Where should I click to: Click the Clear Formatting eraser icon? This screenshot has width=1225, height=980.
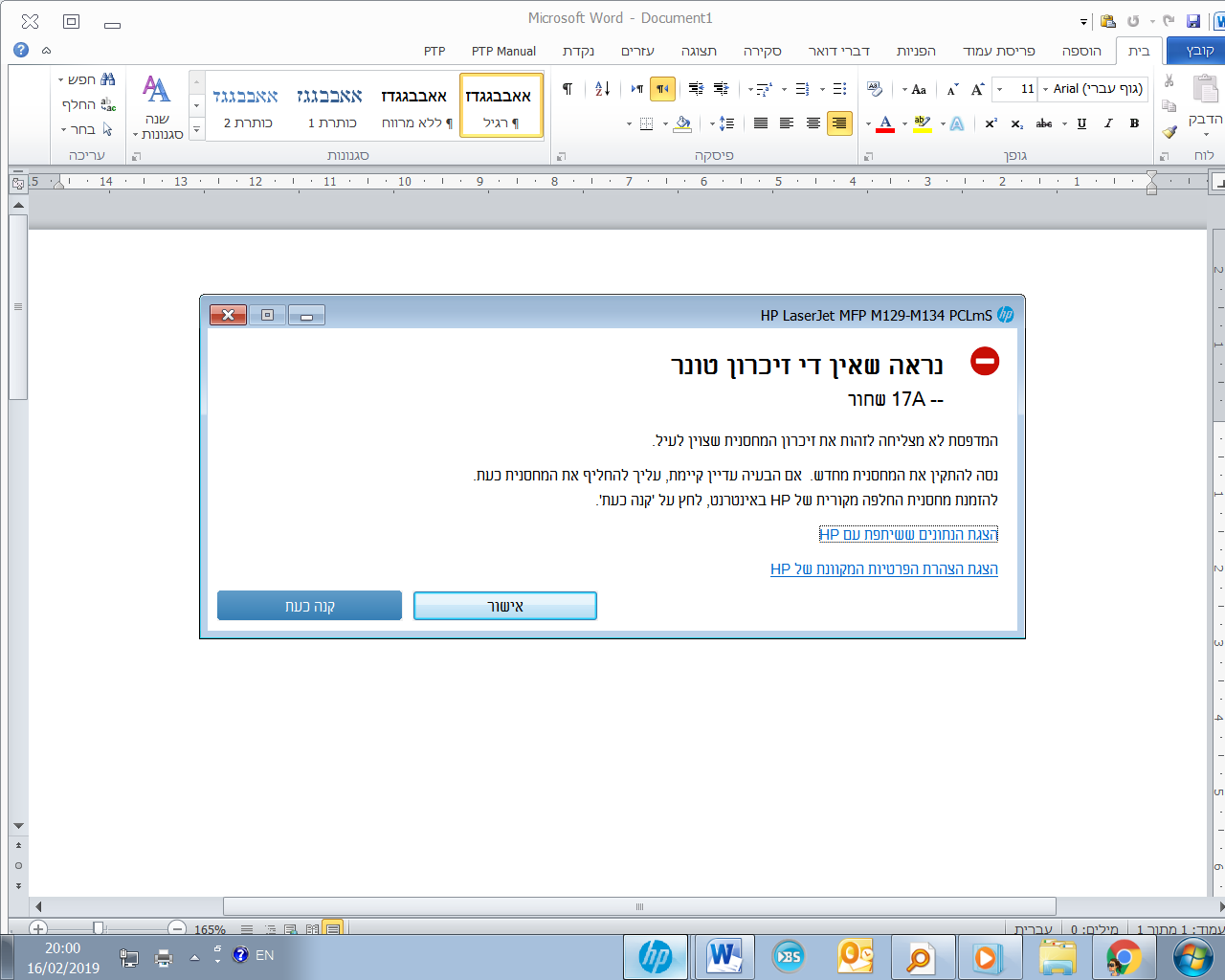(x=875, y=89)
